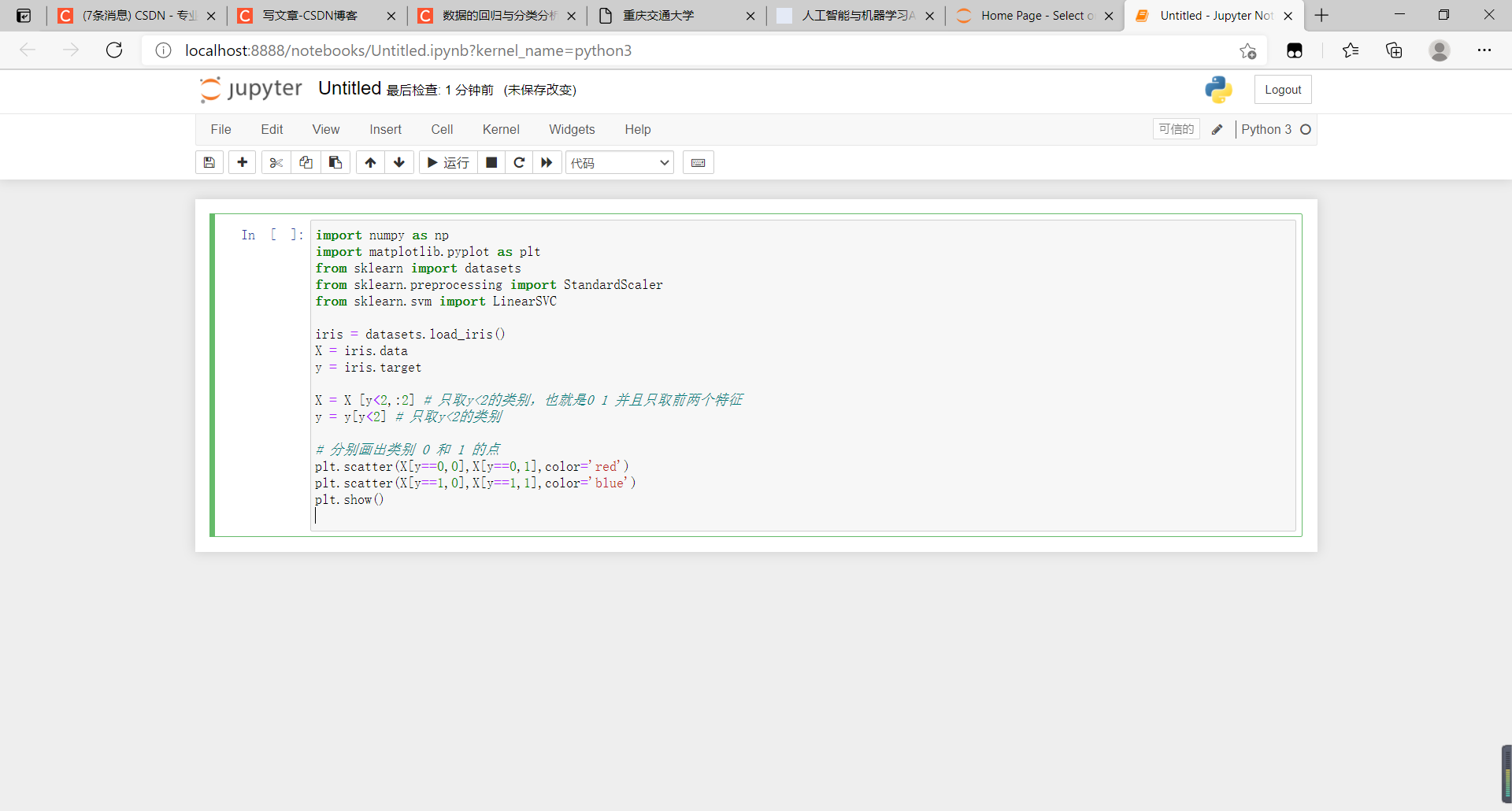Open the Favorites list icon
The image size is (1512, 811).
(1351, 50)
